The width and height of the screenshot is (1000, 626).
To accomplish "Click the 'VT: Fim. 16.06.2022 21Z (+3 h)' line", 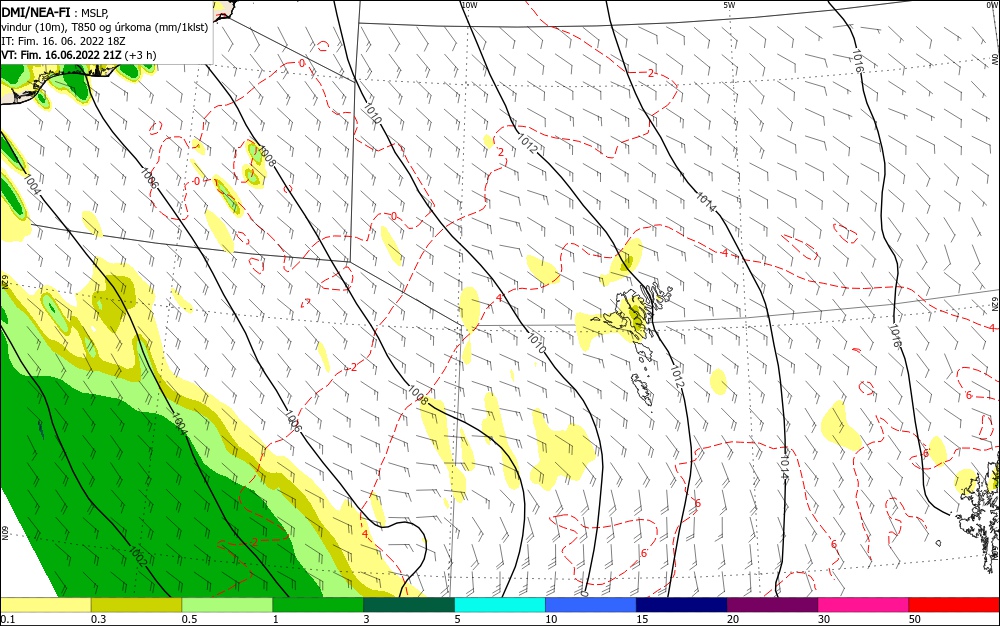I will [x=78, y=55].
